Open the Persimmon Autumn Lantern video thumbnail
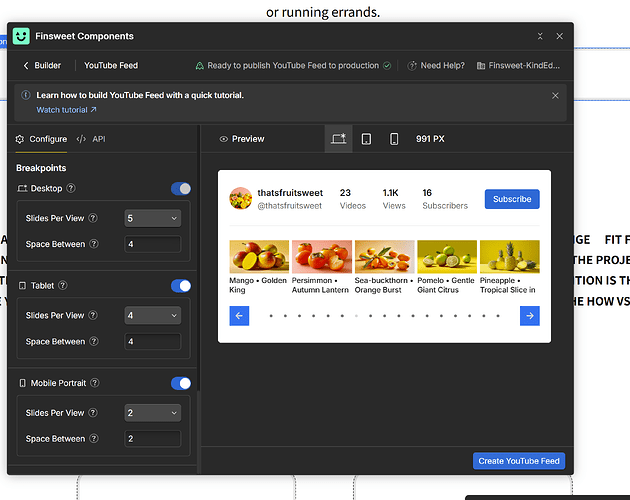This screenshot has height=500, width=630. pyautogui.click(x=322, y=256)
